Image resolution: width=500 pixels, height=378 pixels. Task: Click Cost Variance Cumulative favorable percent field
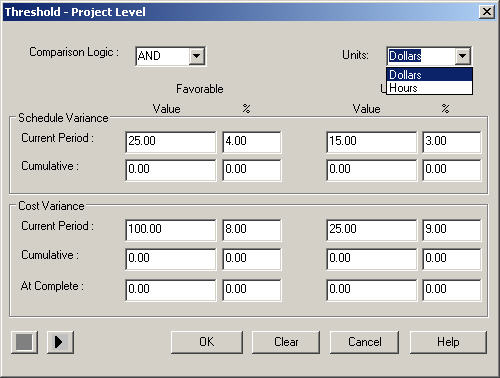click(x=252, y=259)
